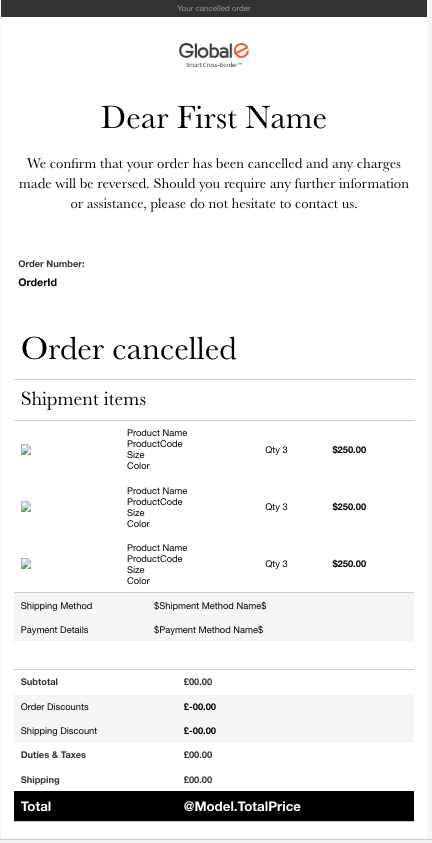Click the 'Your cancelled order' header bar
432x843 pixels.
click(x=214, y=8)
